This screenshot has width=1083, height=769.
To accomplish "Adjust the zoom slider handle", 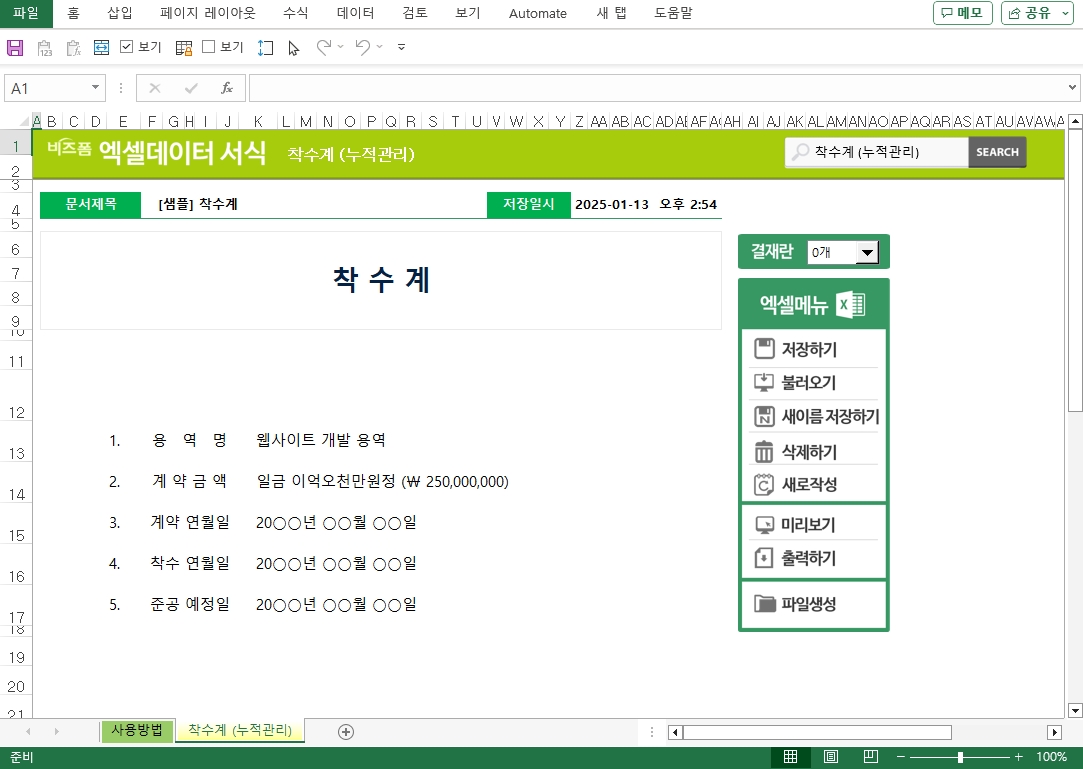I will 960,757.
